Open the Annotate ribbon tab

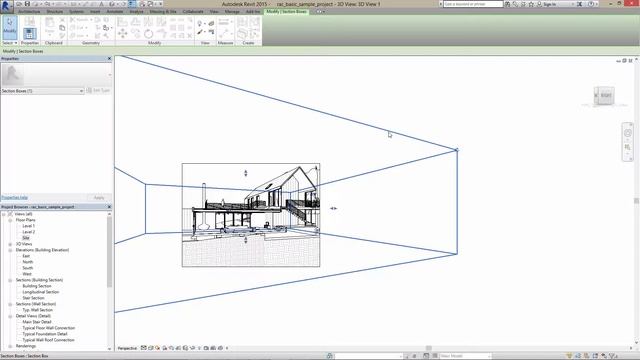[x=115, y=12]
